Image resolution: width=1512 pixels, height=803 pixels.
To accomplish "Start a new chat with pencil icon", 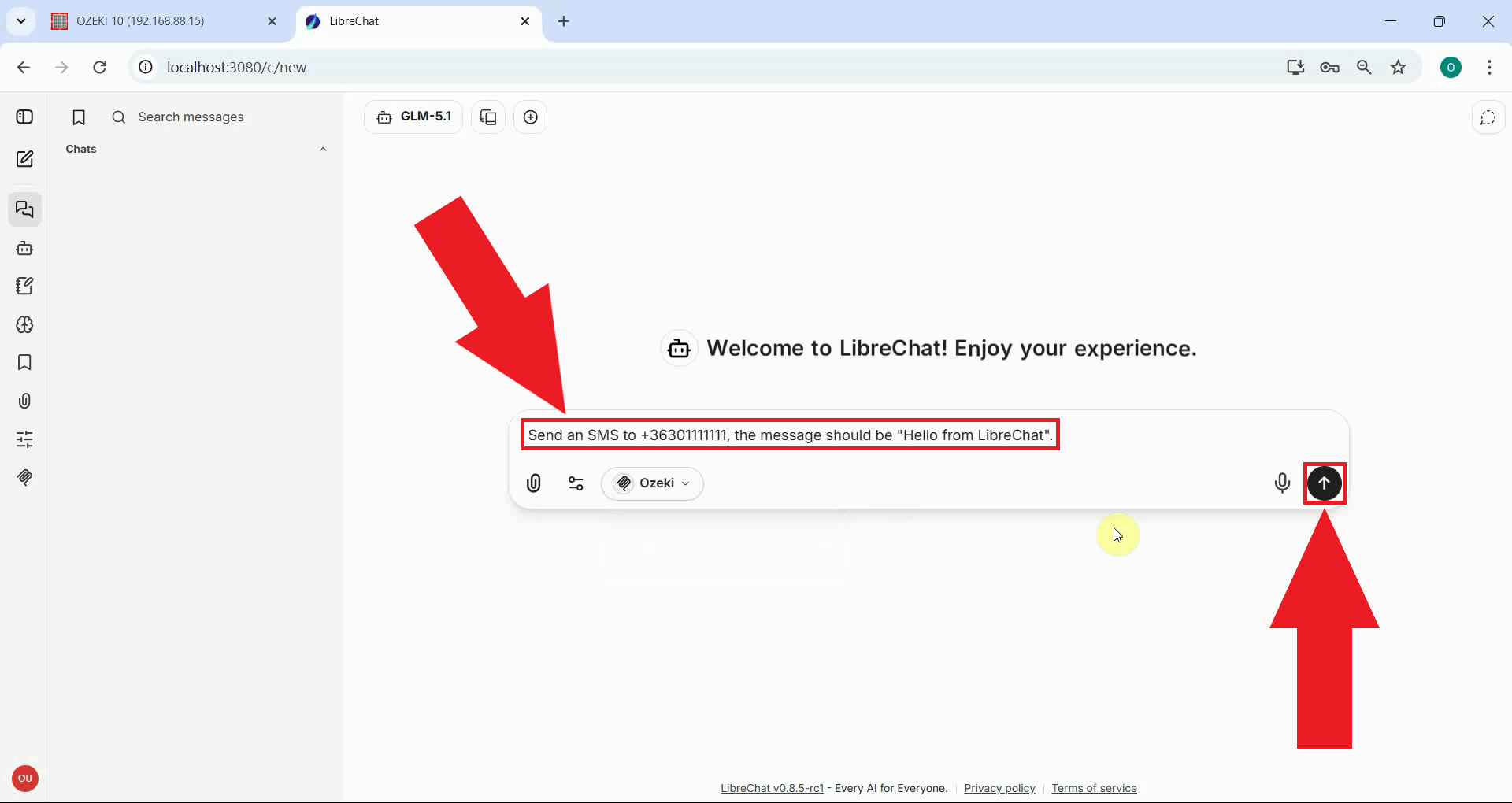I will [24, 159].
